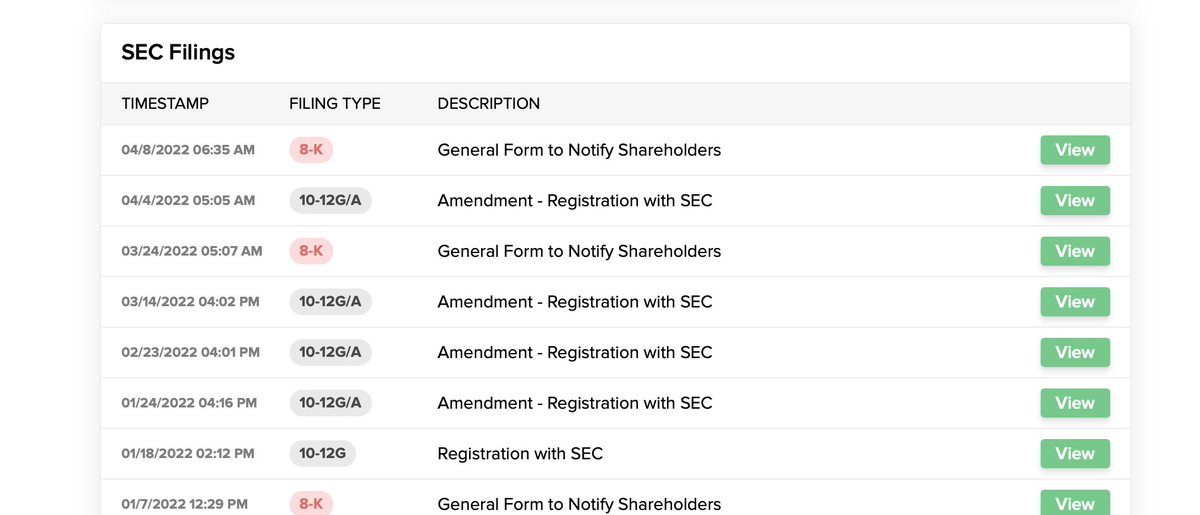Select the 10-12G badge dated 01/18/2022

(x=322, y=454)
